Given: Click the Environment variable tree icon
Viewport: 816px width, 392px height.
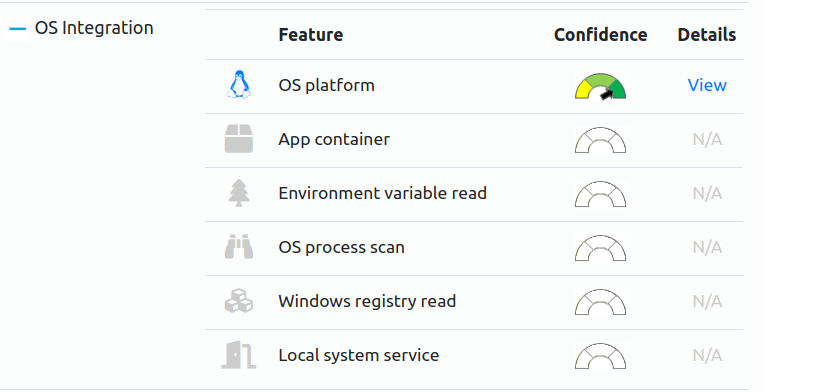Looking at the screenshot, I should tap(239, 193).
